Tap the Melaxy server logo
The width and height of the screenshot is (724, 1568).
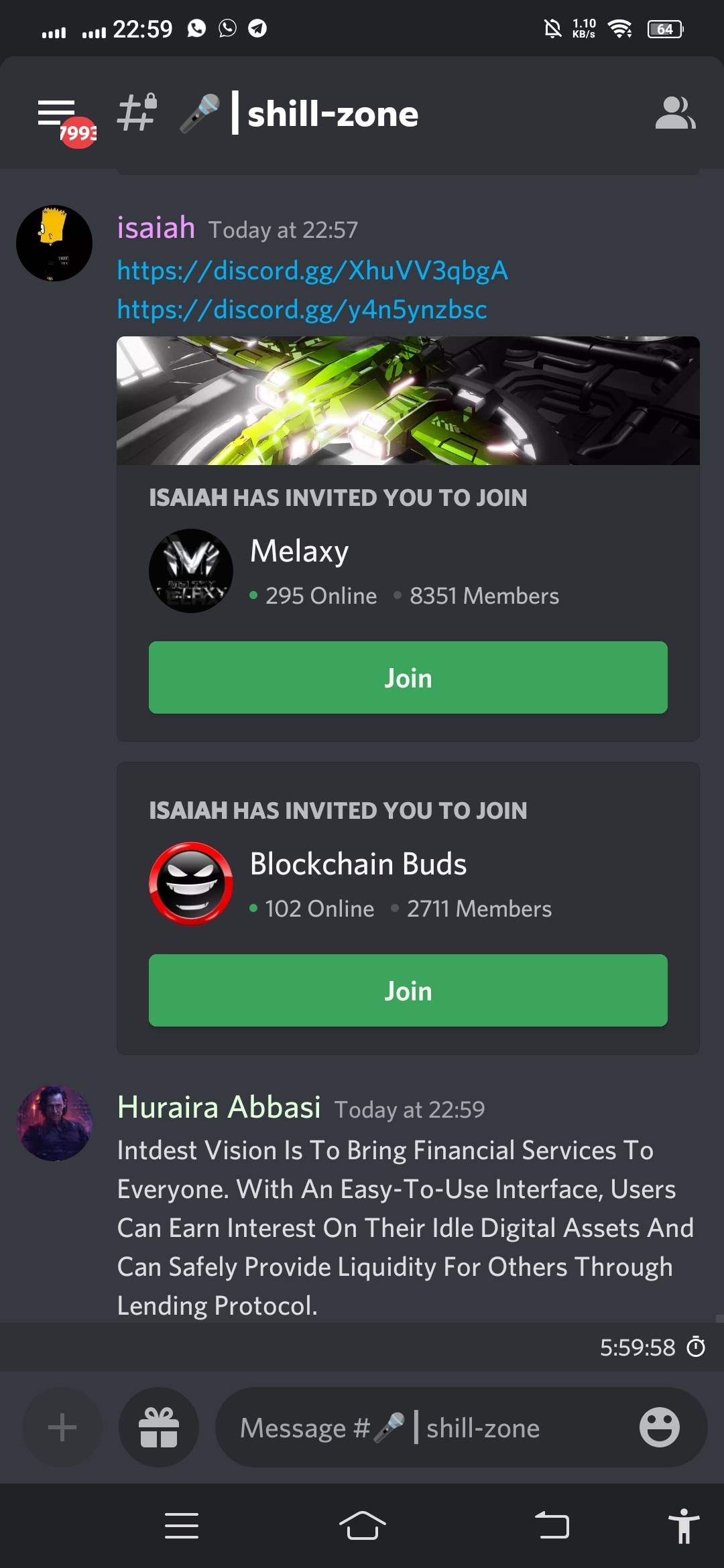point(191,571)
